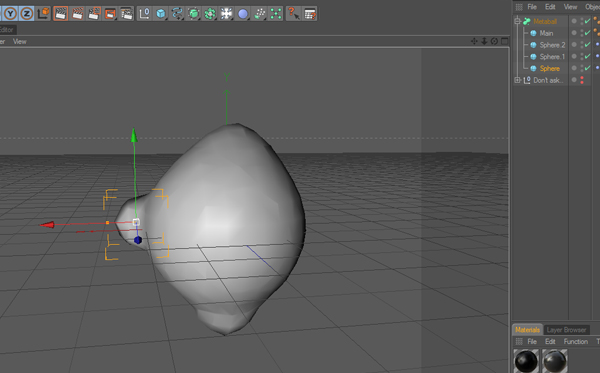This screenshot has width=600, height=373.
Task: Click the viewport maximize toggle icon
Action: point(505,41)
